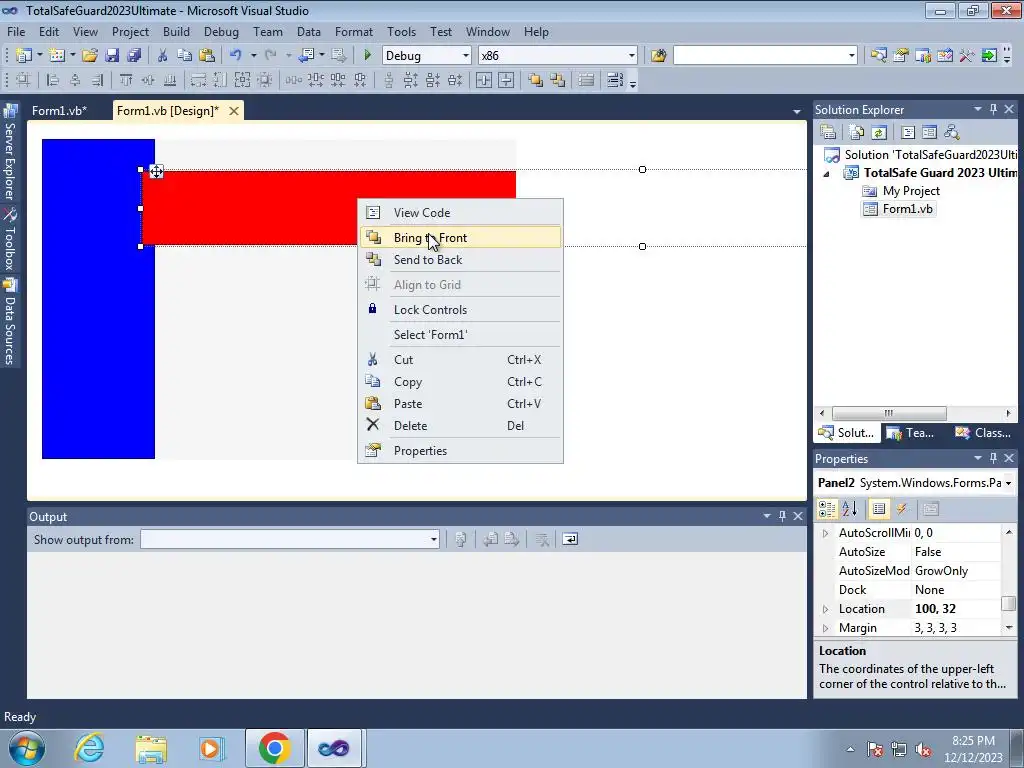Show events via the lightning bolt icon
1024x768 pixels.
[x=902, y=509]
